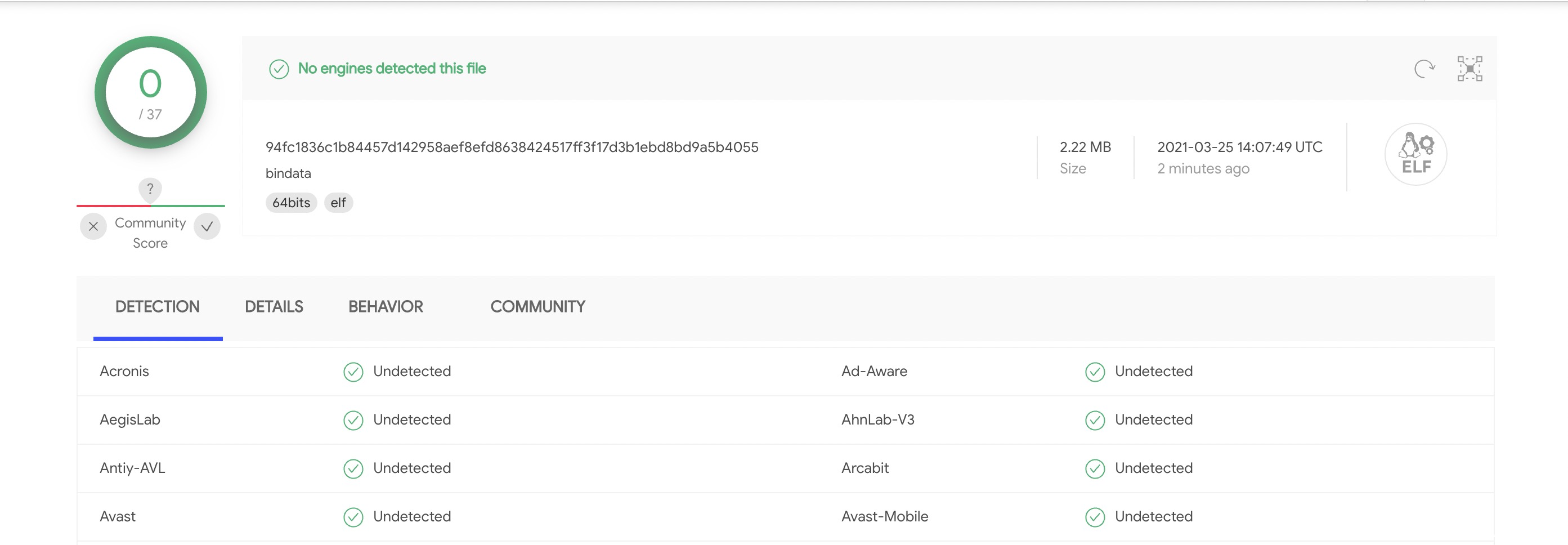Click the detection score circle 0/37
Image resolution: width=1568 pixels, height=545 pixels.
(150, 92)
